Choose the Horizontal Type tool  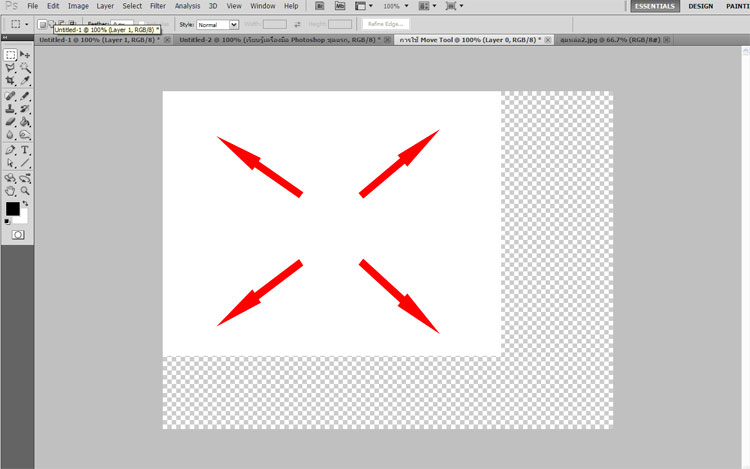(25, 149)
